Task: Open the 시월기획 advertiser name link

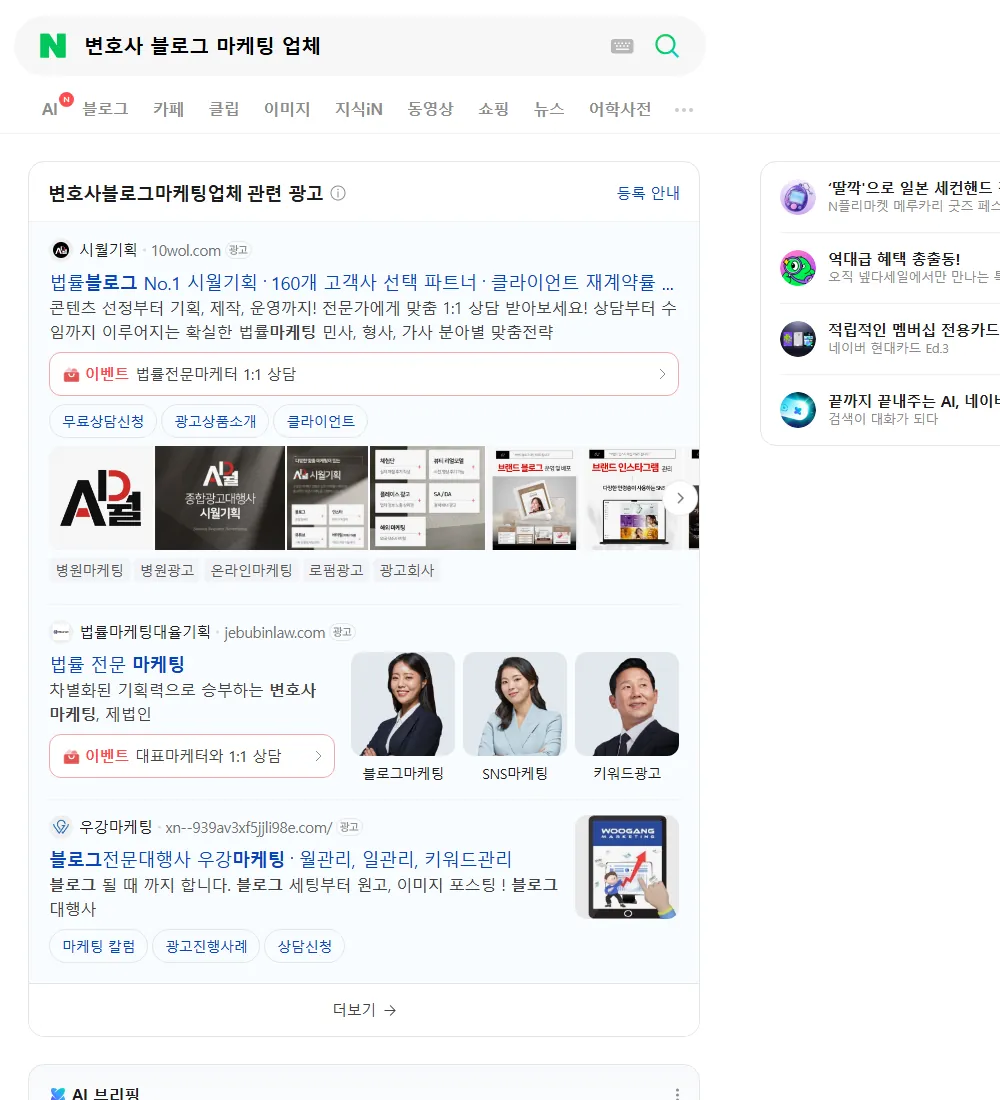Action: (x=108, y=250)
